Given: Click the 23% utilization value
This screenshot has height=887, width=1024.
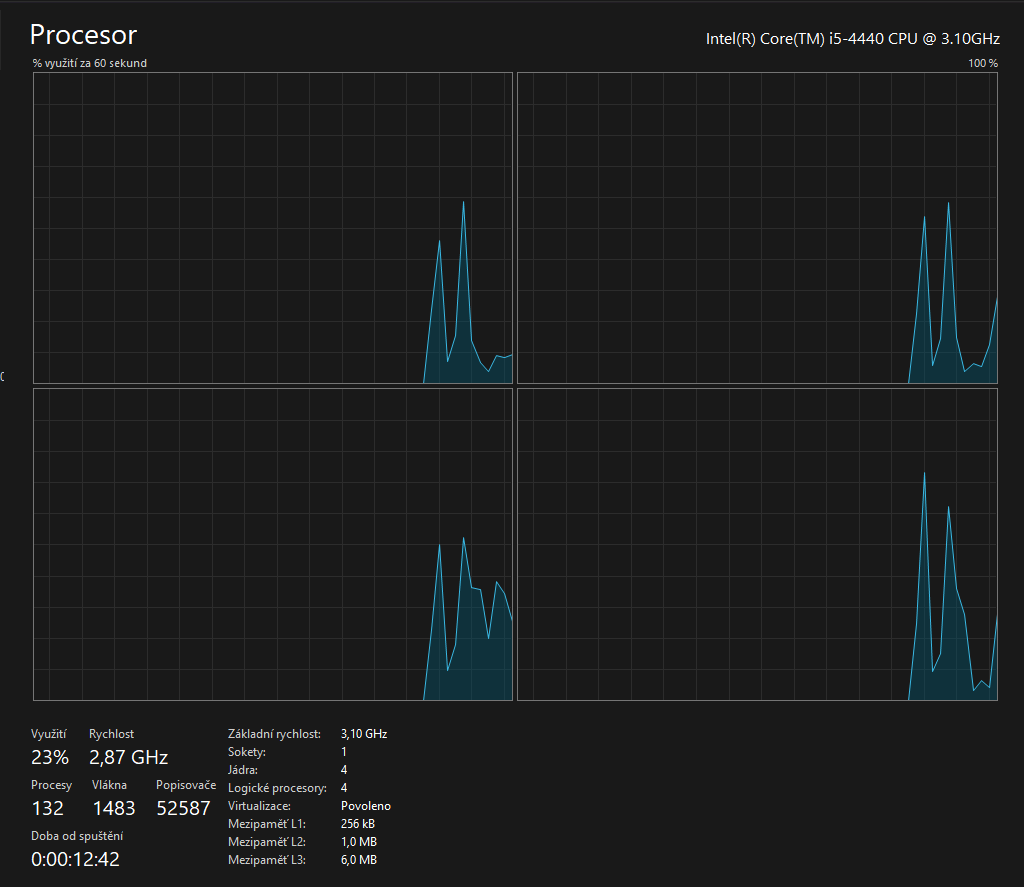Looking at the screenshot, I should click(x=50, y=757).
